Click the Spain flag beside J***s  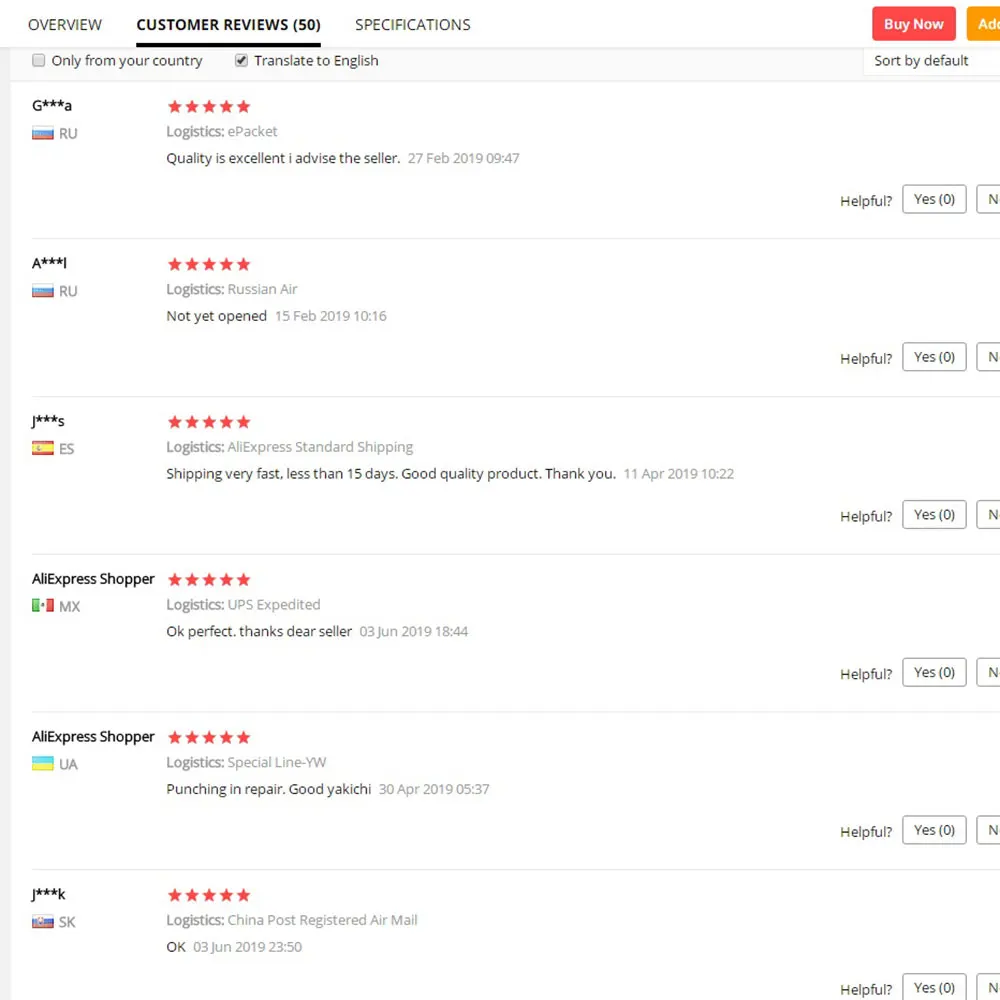(42, 449)
